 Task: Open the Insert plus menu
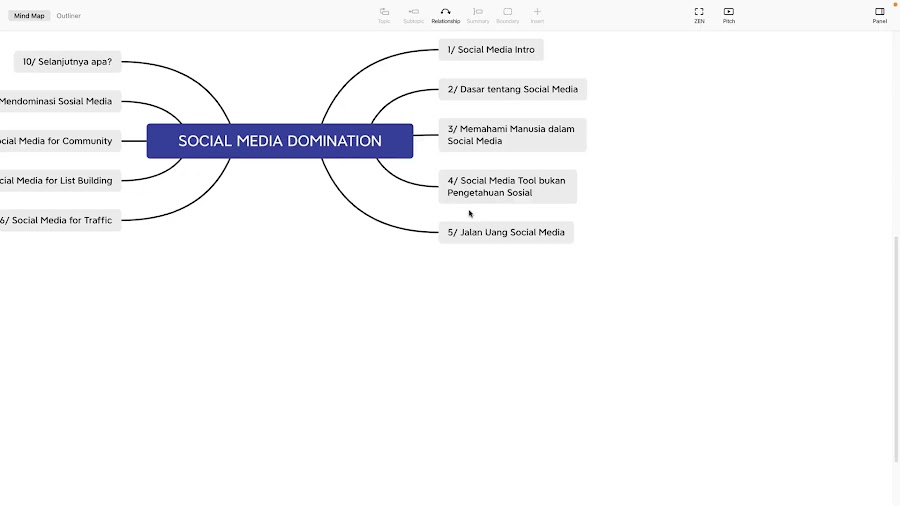pyautogui.click(x=537, y=15)
